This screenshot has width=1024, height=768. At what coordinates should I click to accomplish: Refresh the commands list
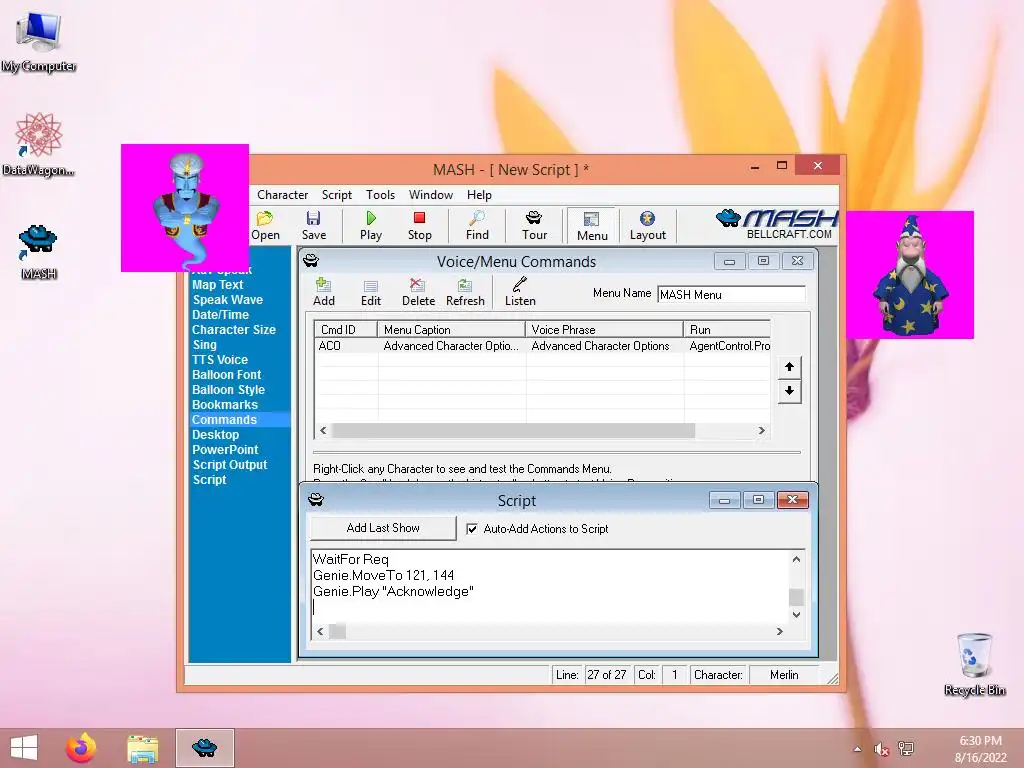465,292
